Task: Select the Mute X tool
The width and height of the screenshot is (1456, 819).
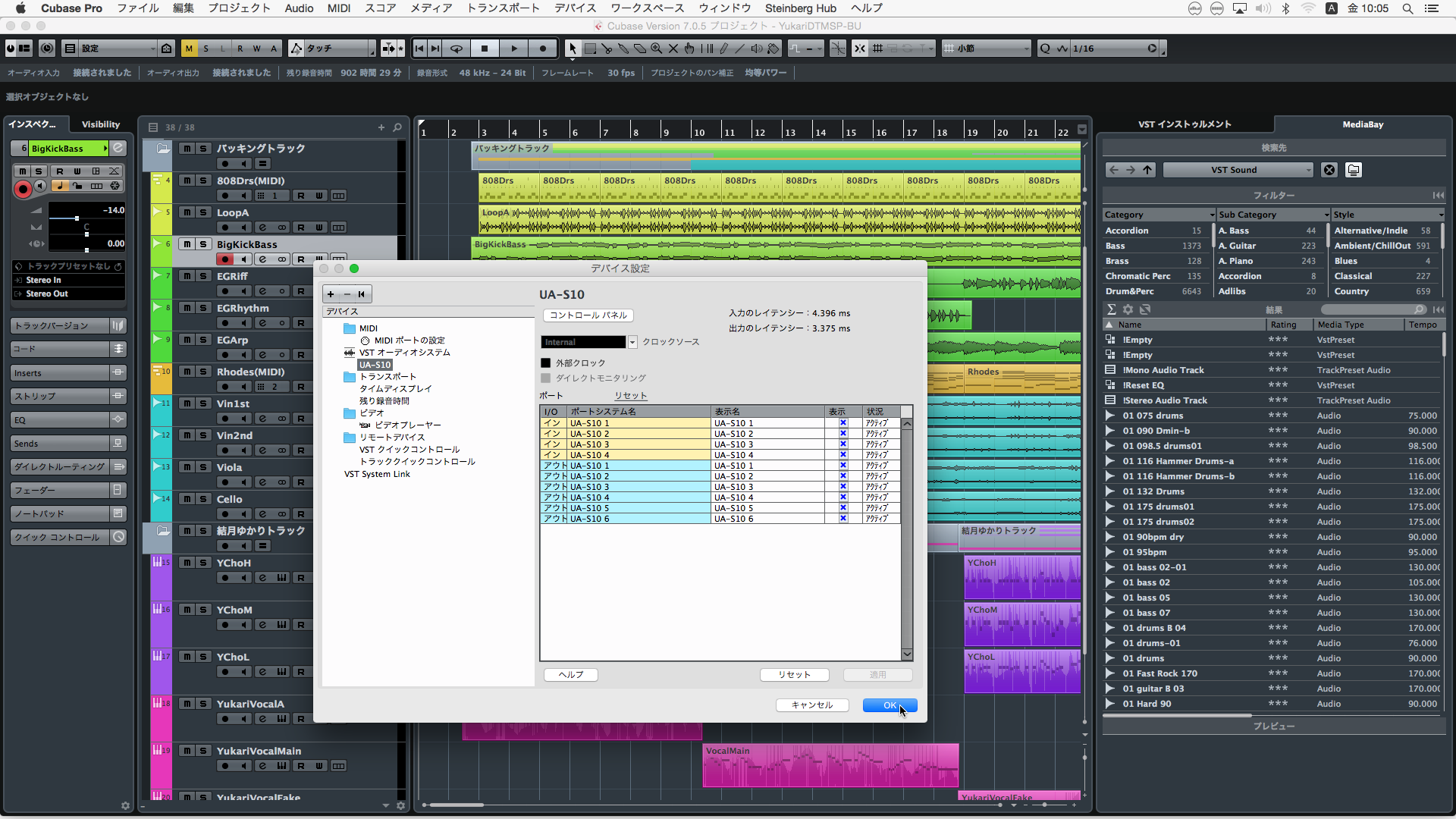Action: point(673,49)
